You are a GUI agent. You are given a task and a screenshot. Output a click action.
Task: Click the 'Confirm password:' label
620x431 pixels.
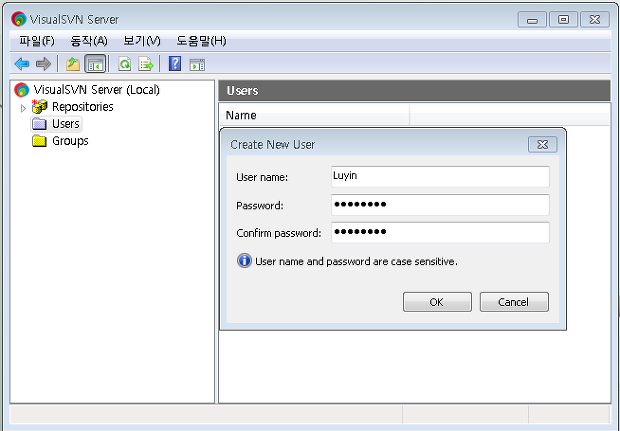pyautogui.click(x=279, y=233)
